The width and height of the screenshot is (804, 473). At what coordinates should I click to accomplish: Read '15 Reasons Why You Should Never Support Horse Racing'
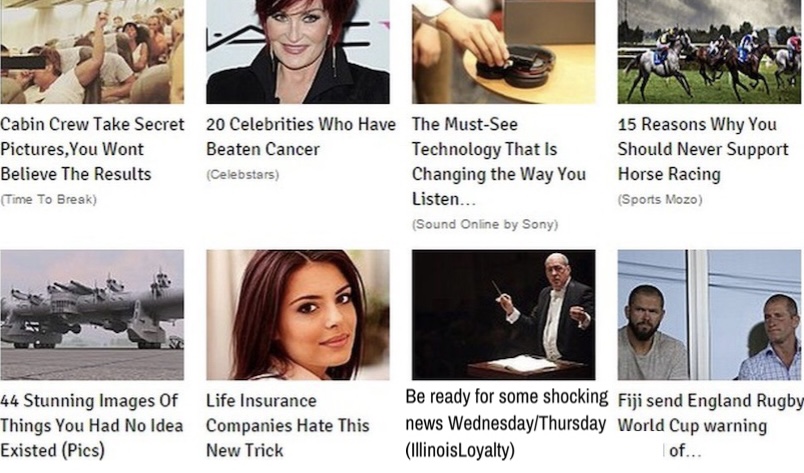(703, 149)
